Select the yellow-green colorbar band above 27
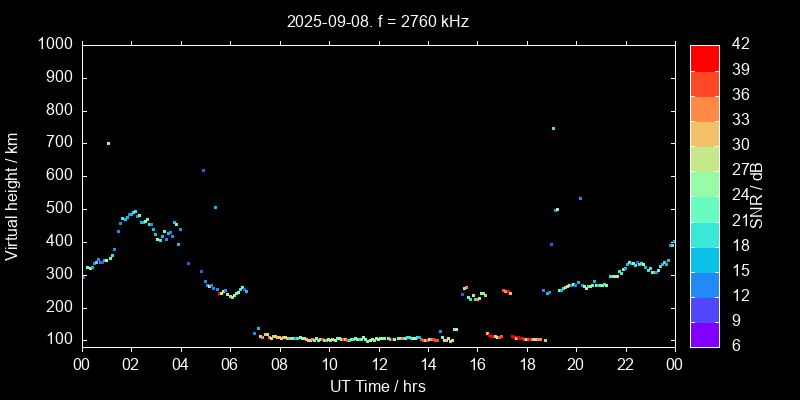 [704, 158]
